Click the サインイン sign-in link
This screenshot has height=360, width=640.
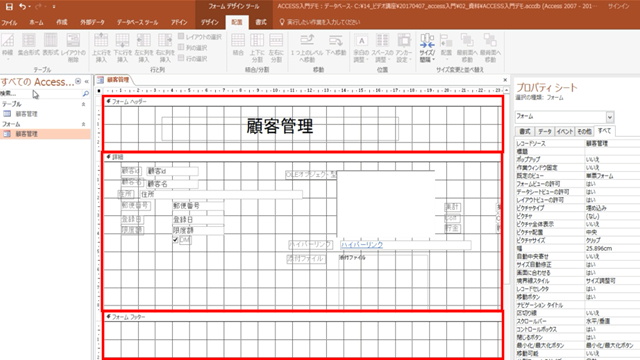[x=619, y=7]
